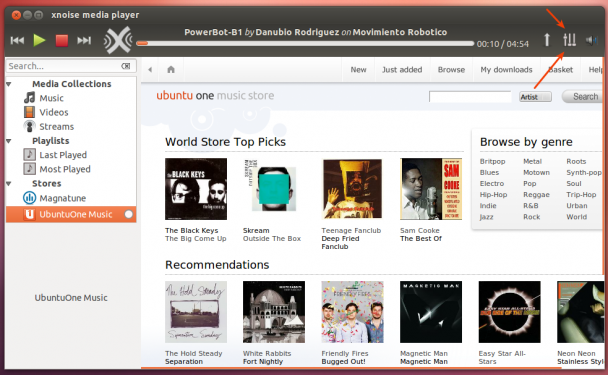Collapse the Media Collections tree section

(x=9, y=84)
